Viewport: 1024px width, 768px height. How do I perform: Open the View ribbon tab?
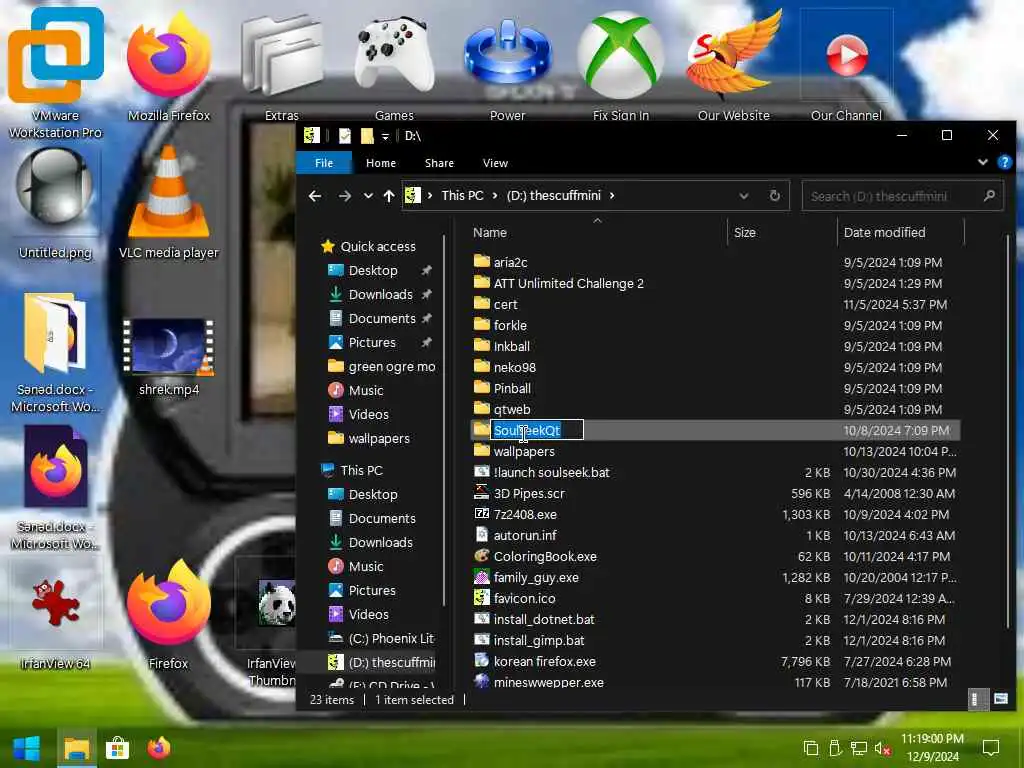coord(495,163)
